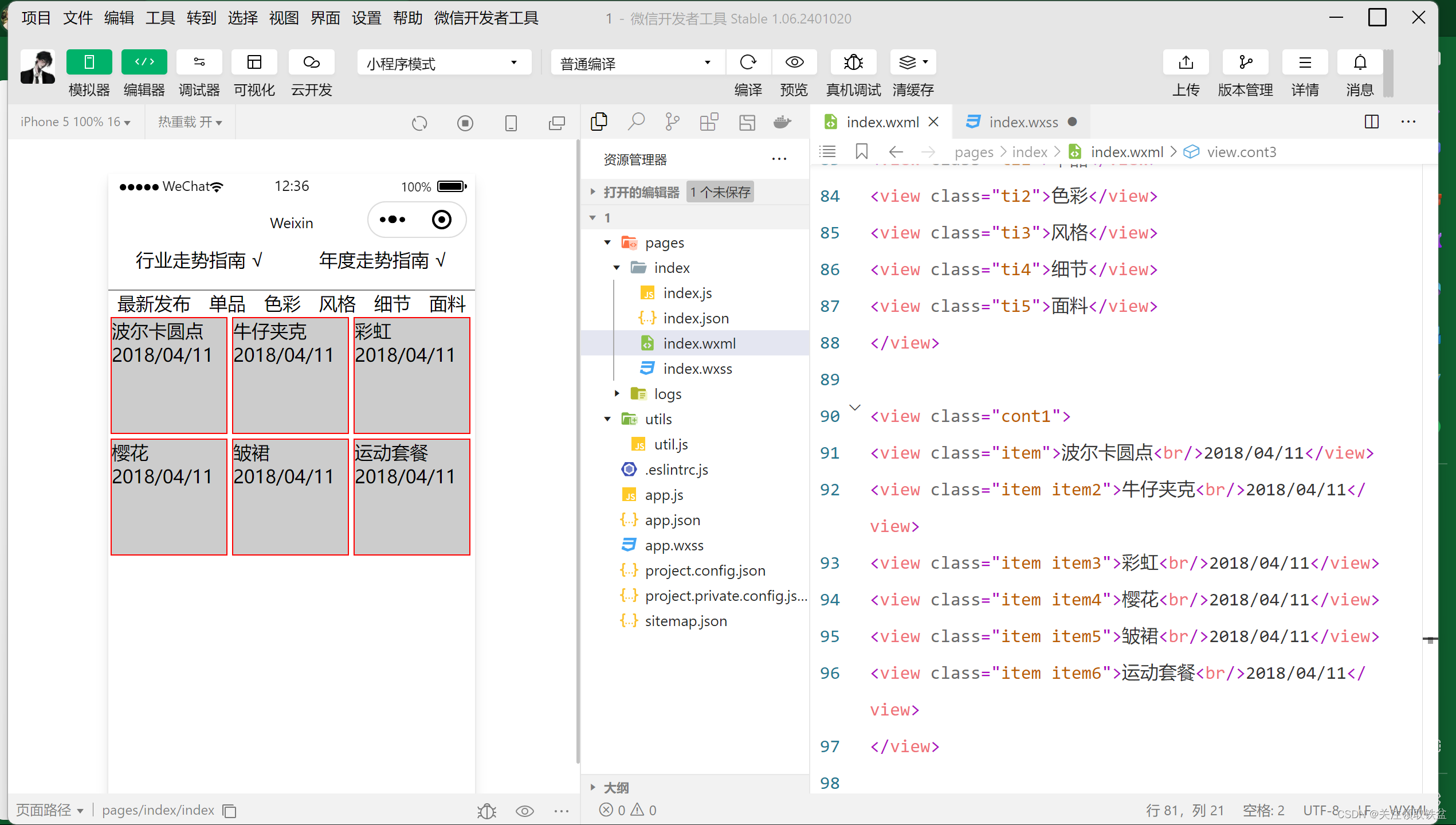Open project details (详情)
This screenshot has height=825, width=1456.
[x=1305, y=62]
